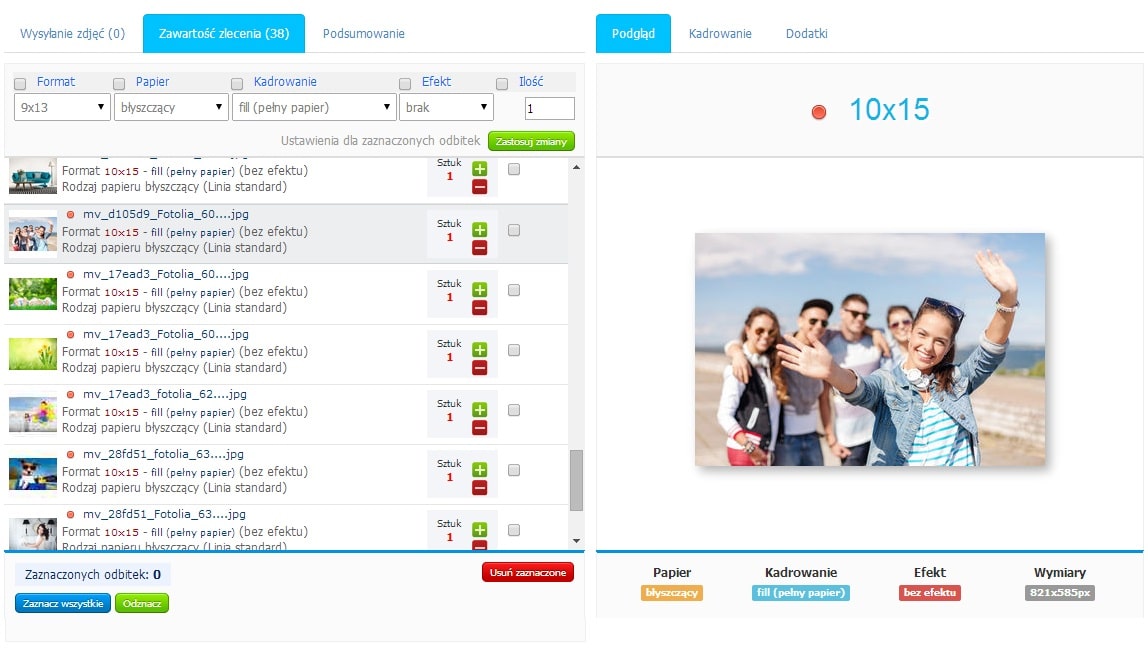Click green plus for mv_17ead3_fotolia_62 photo
The width and height of the screenshot is (1148, 649).
(x=480, y=410)
